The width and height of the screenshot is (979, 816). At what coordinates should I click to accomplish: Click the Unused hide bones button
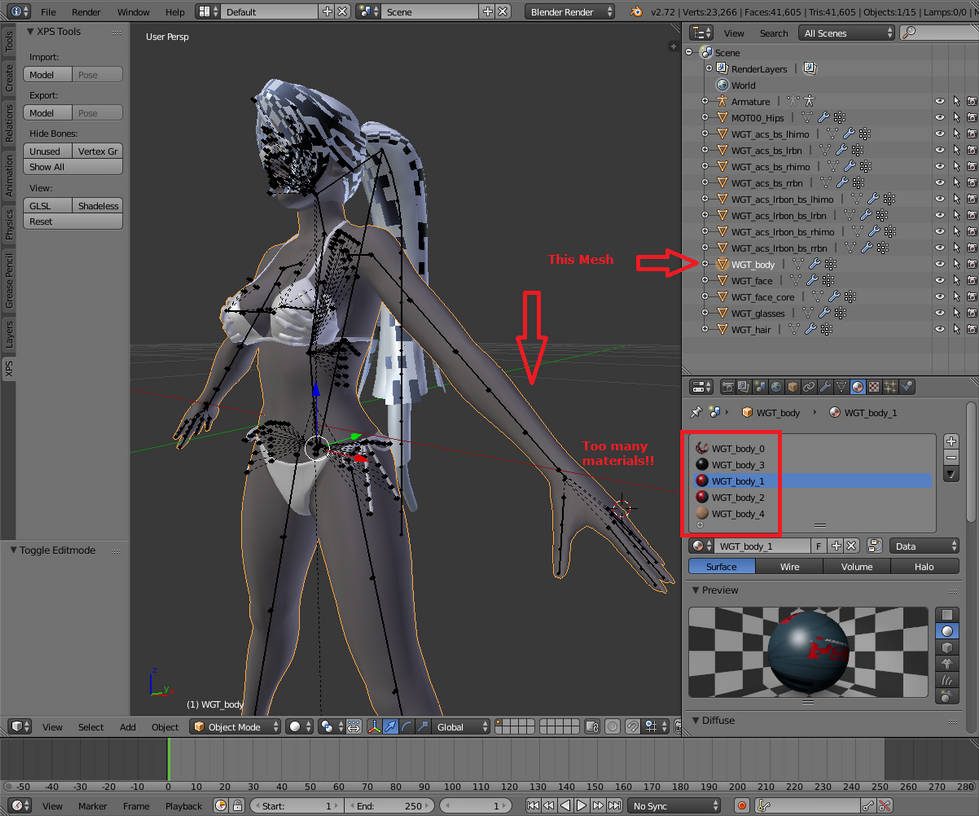click(48, 151)
